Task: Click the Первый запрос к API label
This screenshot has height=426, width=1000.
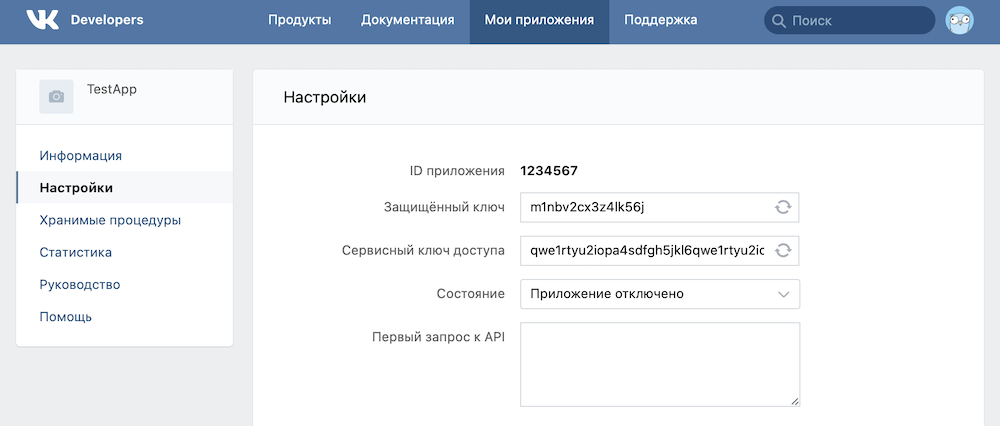Action: pyautogui.click(x=438, y=337)
